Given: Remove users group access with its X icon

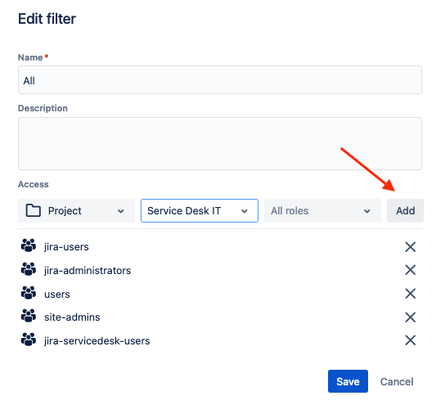Looking at the screenshot, I should [410, 294].
